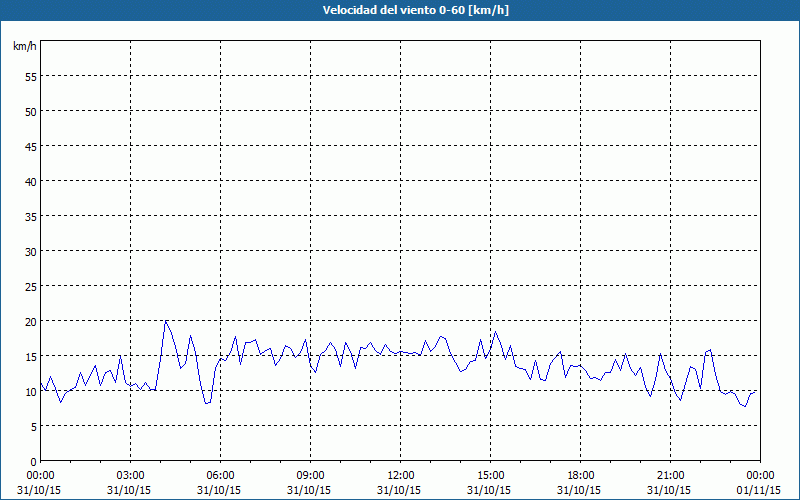Screen dimensions: 800x500
Task: Click the '21:00' time axis label
Action: pyautogui.click(x=670, y=476)
